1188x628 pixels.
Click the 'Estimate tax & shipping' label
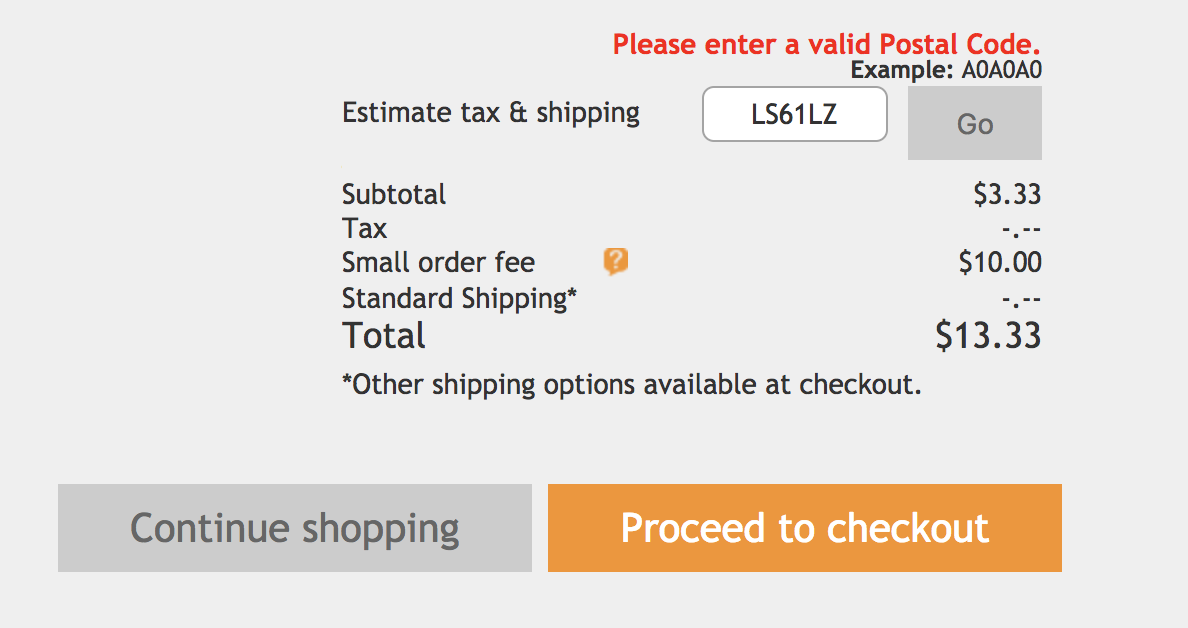[491, 112]
